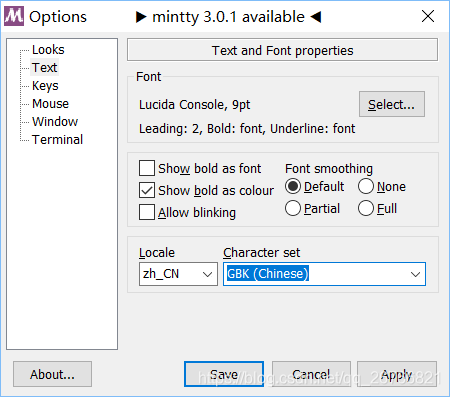This screenshot has height=397, width=450.
Task: Open the Terminal settings category
Action: (57, 140)
